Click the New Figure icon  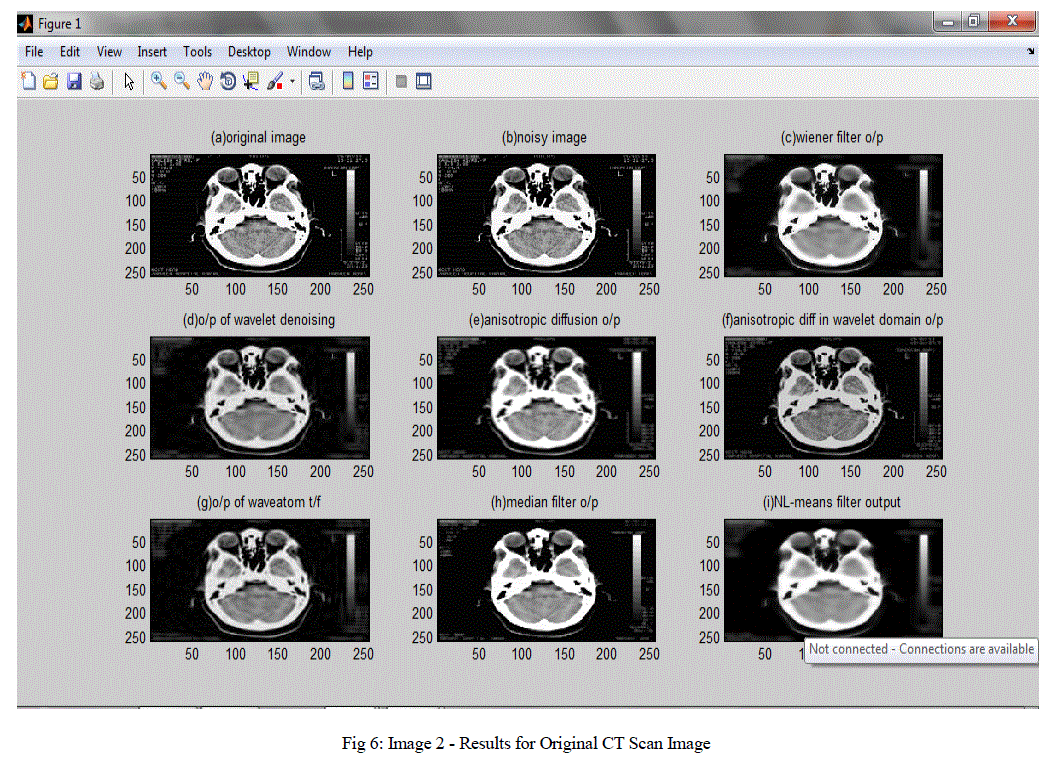coord(28,82)
